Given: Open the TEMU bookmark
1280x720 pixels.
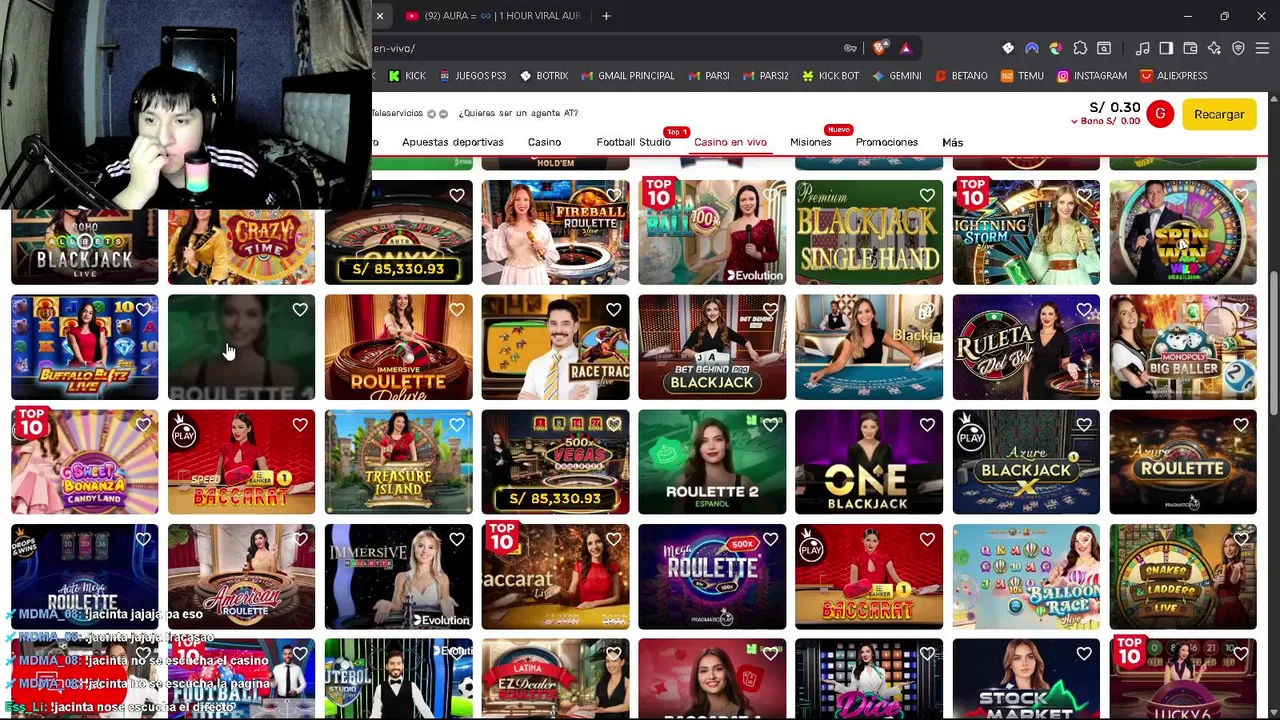Looking at the screenshot, I should click(1022, 76).
